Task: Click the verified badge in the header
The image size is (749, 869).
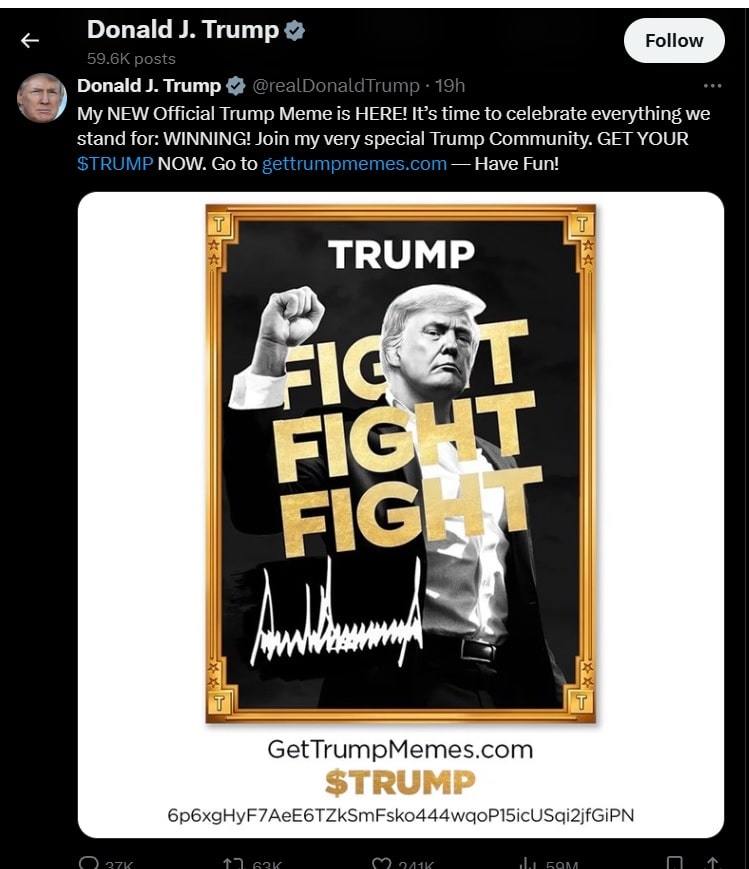Action: (x=294, y=30)
